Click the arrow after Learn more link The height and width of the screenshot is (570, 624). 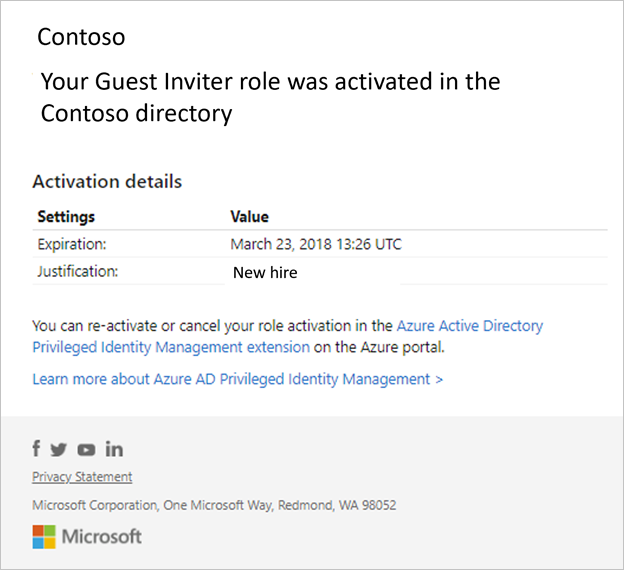coord(439,379)
